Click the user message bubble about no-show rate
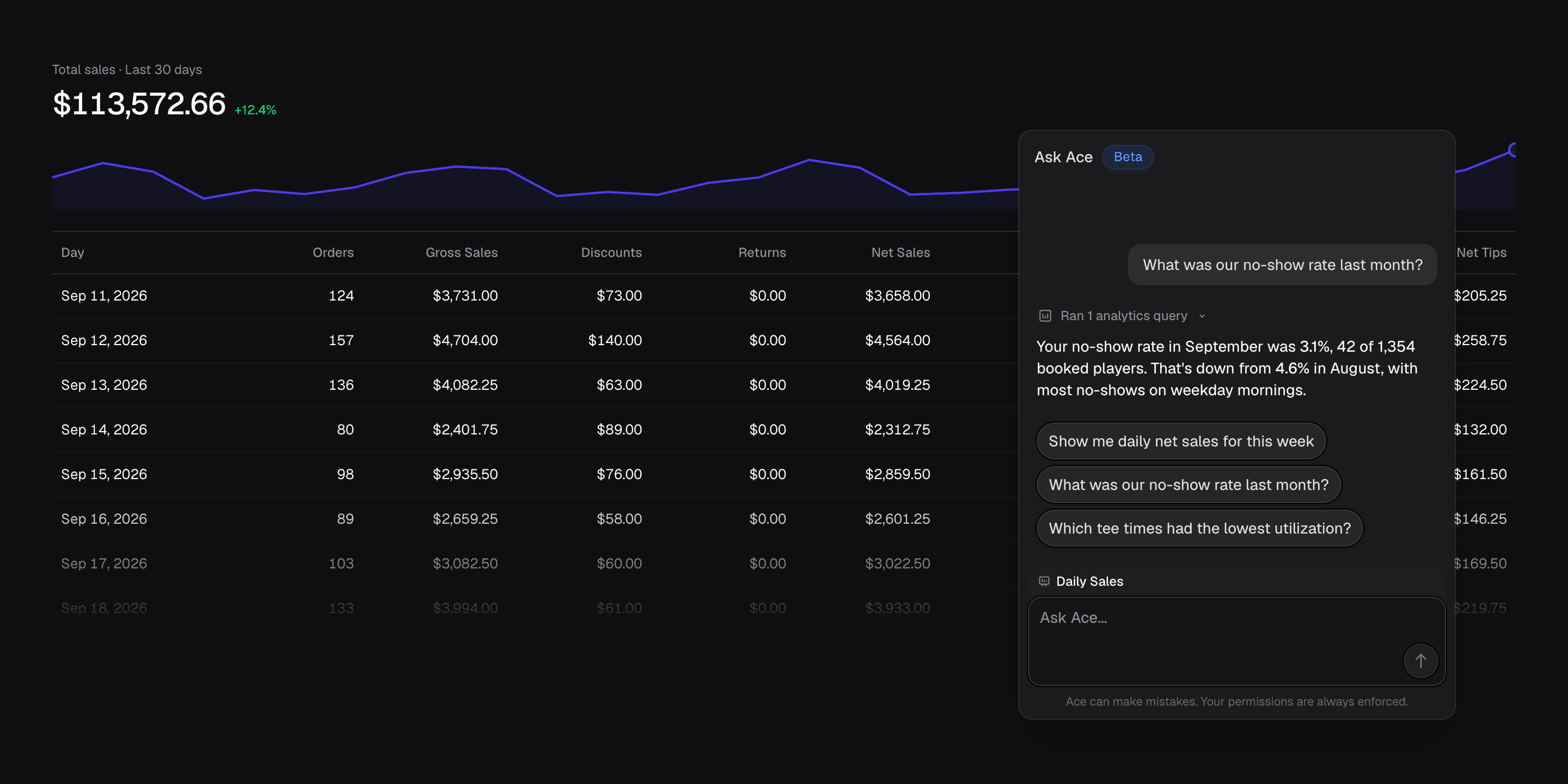 1282,265
